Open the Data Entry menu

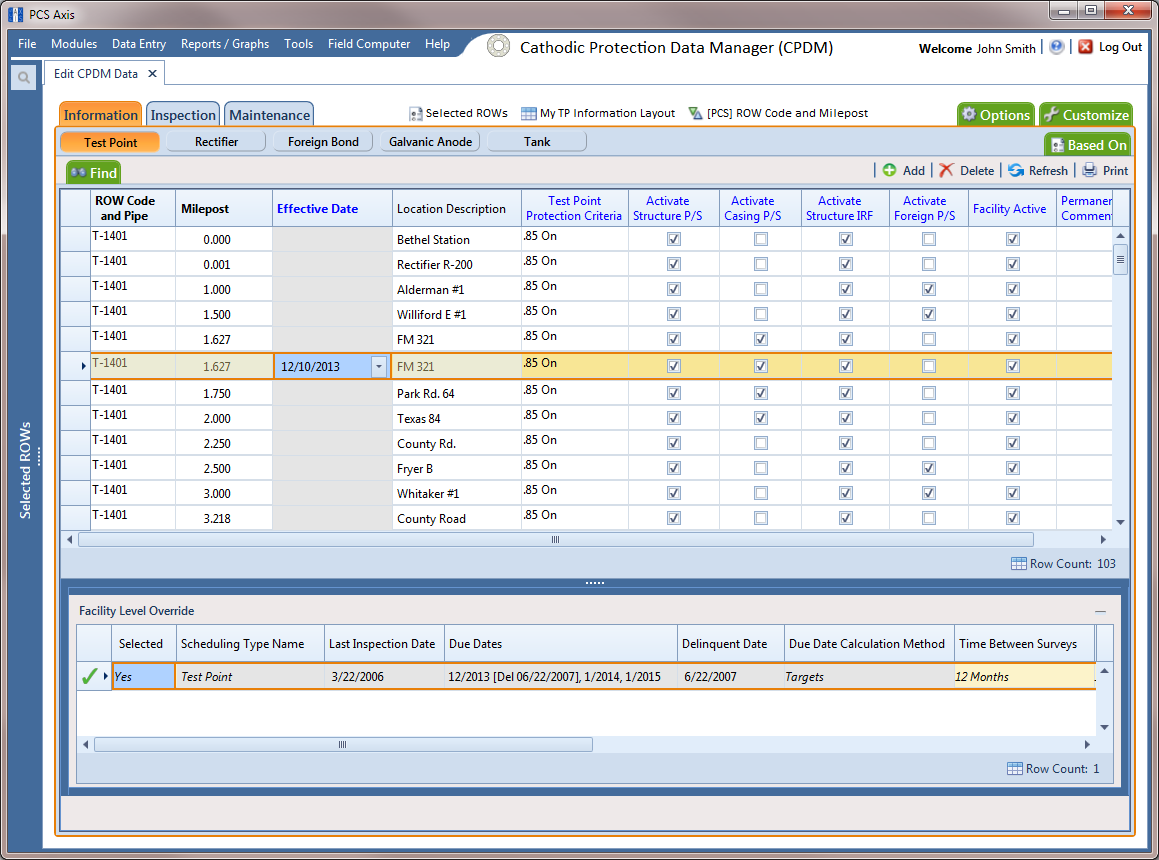(x=139, y=44)
